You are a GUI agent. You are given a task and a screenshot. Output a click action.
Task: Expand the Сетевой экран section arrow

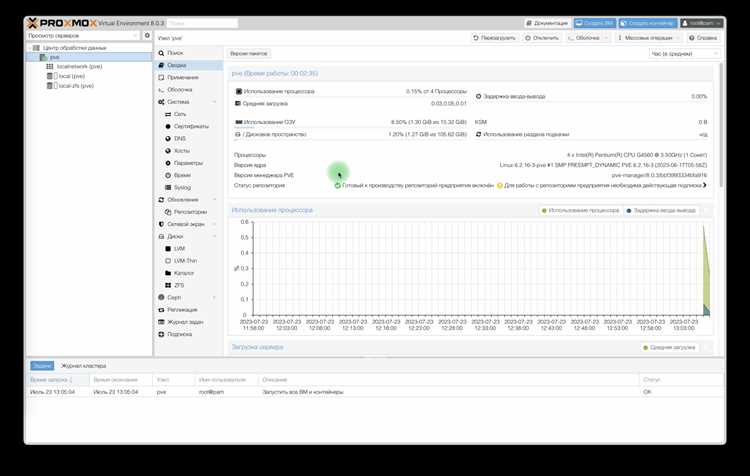click(x=214, y=224)
